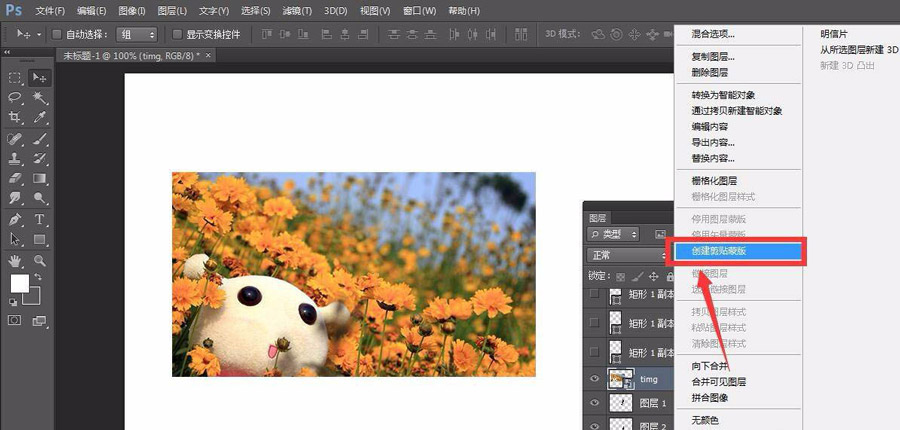This screenshot has height=430, width=900.
Task: Select the Healing Brush tool
Action: (x=15, y=139)
